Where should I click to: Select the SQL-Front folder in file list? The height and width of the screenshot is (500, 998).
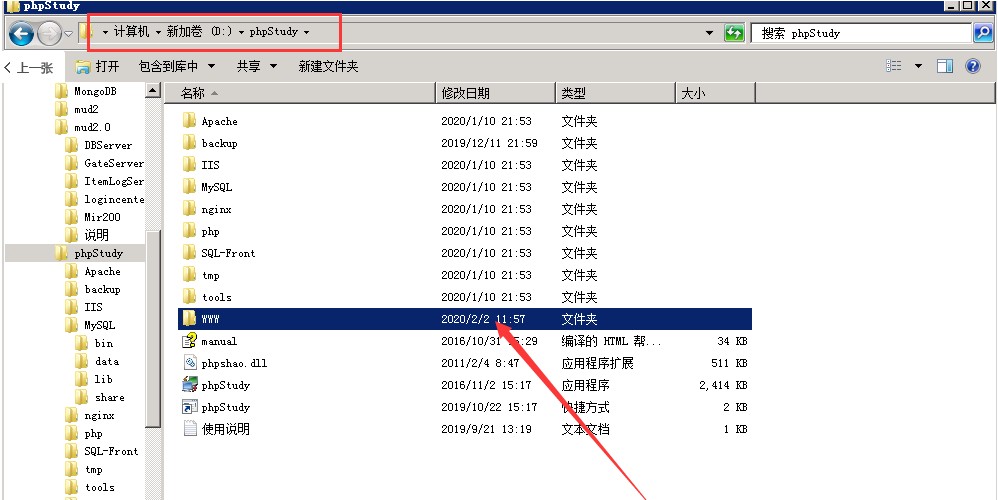point(228,253)
